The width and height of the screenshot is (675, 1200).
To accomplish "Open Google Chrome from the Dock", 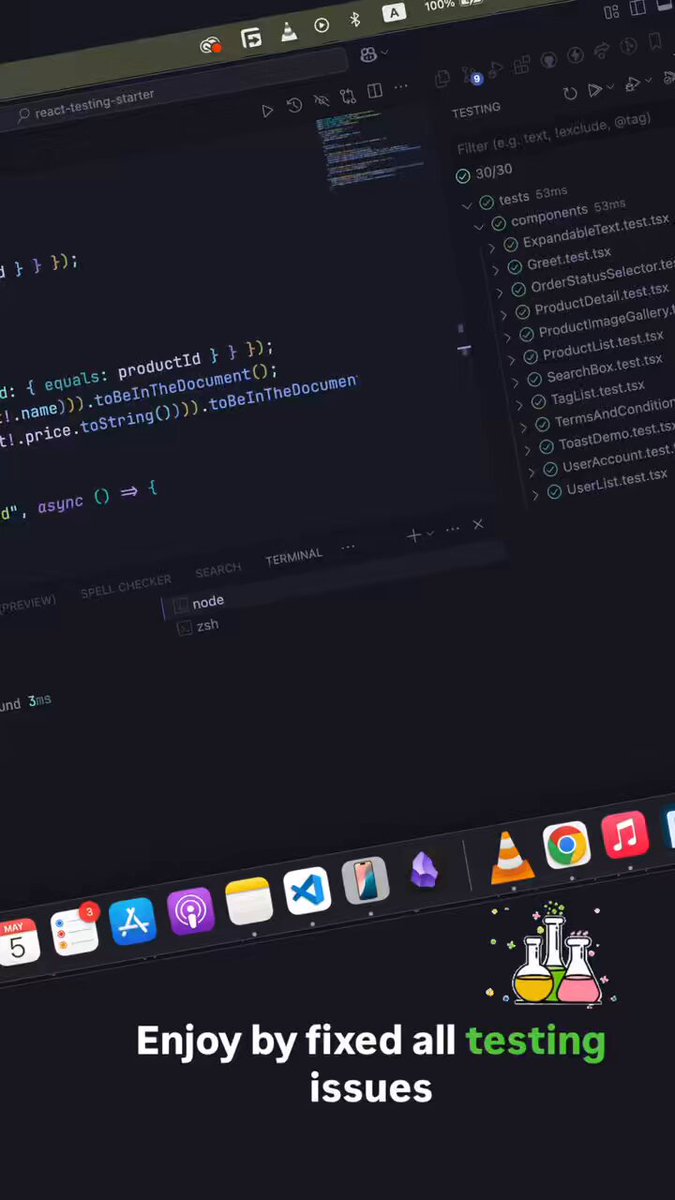I will point(567,846).
